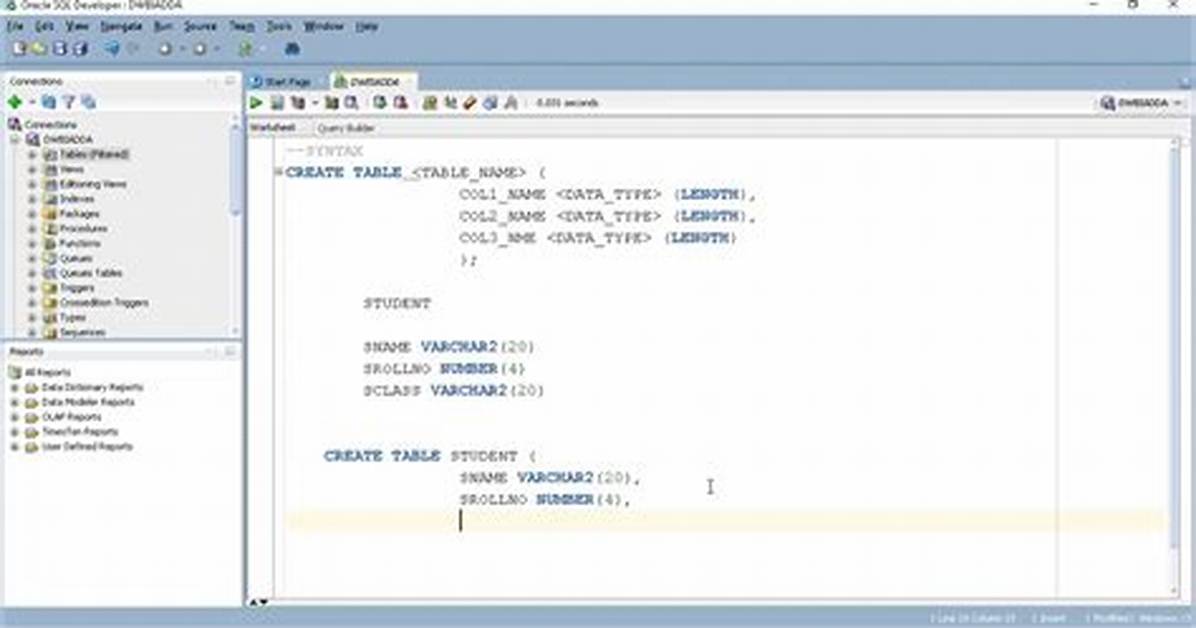Click the blue Undo arrow icon
This screenshot has width=1196, height=628.
(112, 49)
